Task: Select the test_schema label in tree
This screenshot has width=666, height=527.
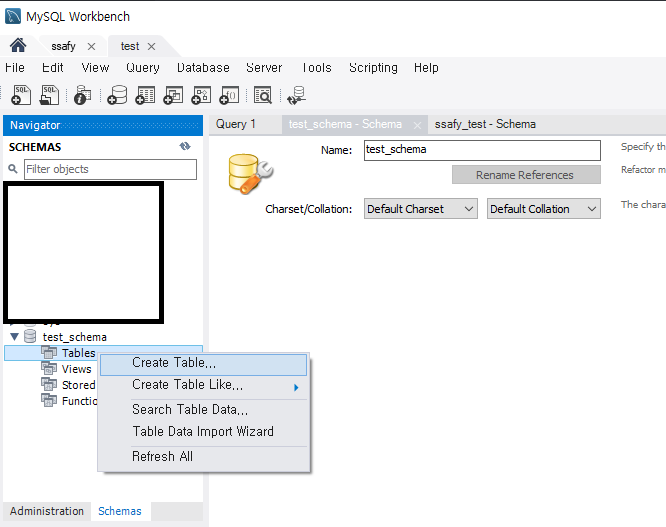Action: 75,337
